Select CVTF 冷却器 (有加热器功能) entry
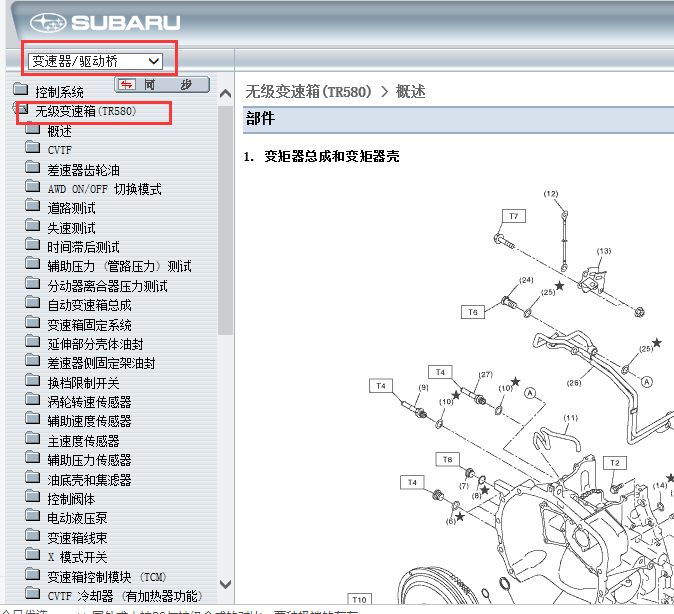The image size is (674, 614). [125, 596]
